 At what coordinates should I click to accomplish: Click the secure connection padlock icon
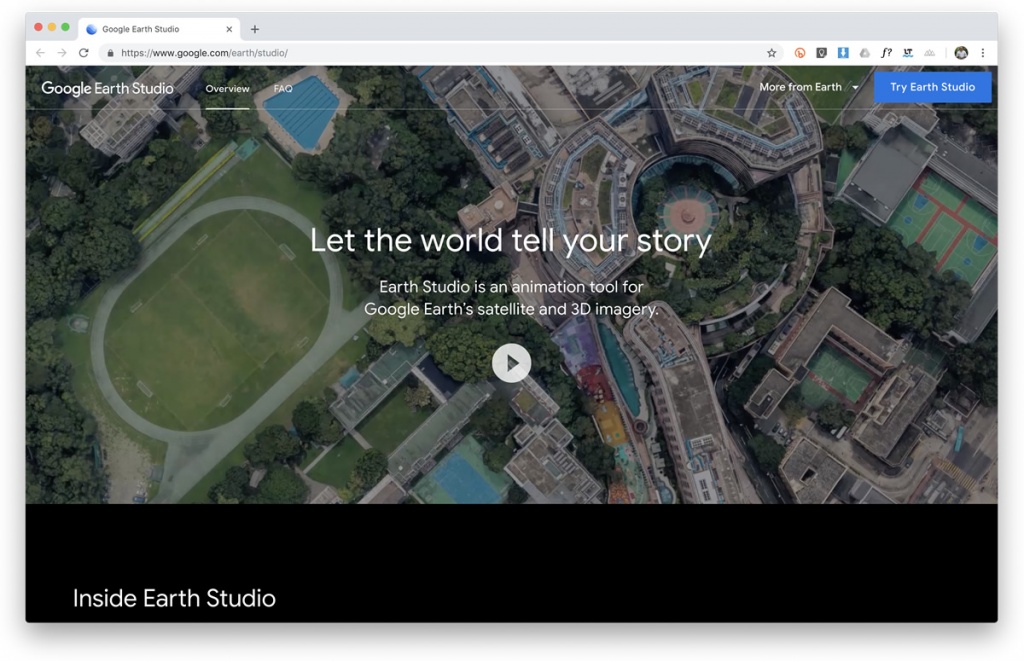pyautogui.click(x=110, y=53)
